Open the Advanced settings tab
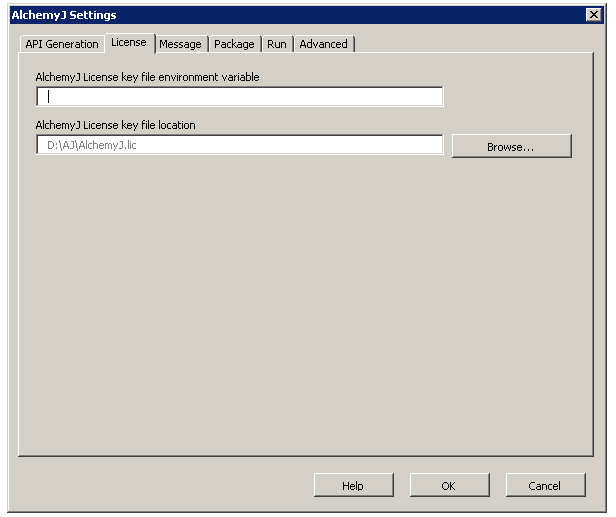Viewport: 616px width, 517px height. point(324,44)
